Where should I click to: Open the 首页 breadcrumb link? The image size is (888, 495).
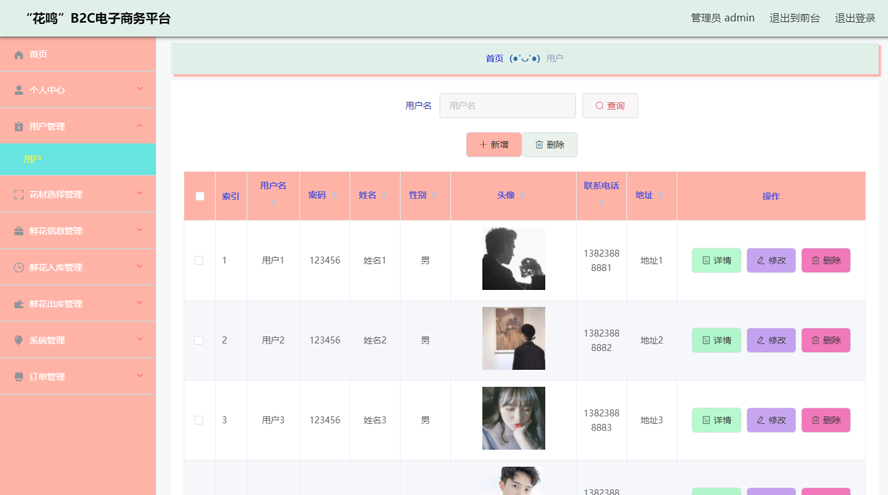(x=494, y=59)
